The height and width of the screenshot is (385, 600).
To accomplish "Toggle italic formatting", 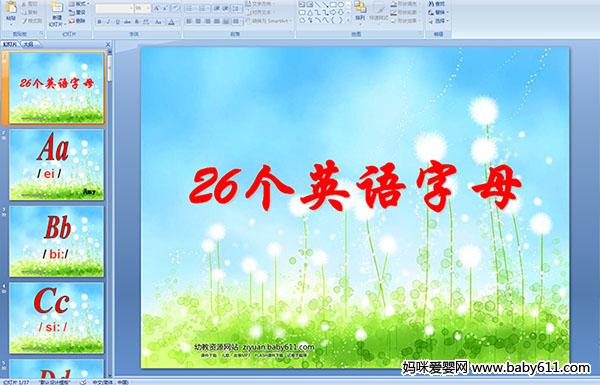I will point(108,22).
